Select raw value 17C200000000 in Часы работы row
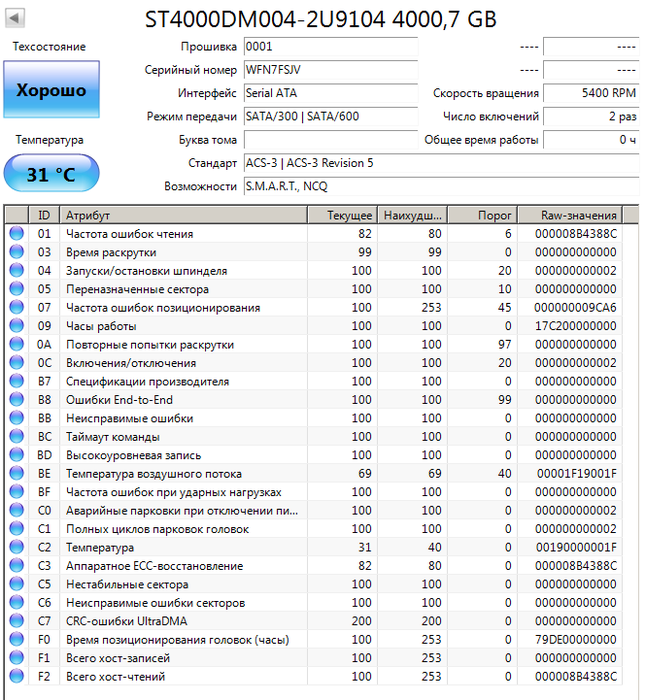The height and width of the screenshot is (700, 646). pos(576,326)
